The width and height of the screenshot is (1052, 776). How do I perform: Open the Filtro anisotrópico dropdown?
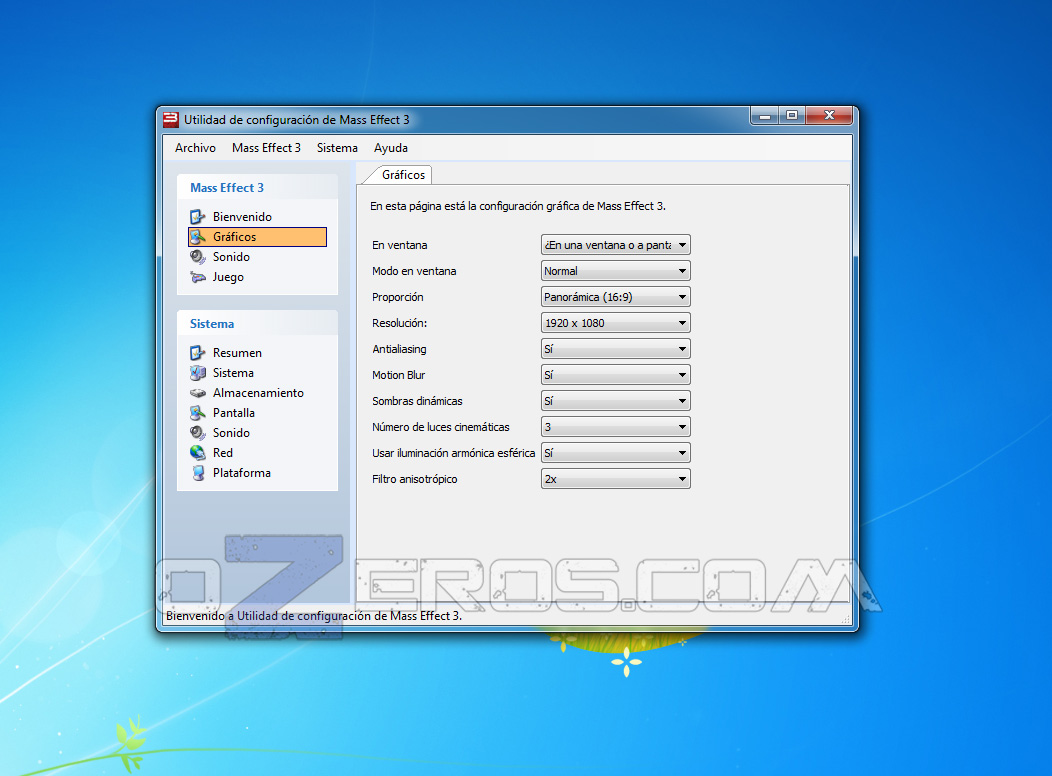(615, 479)
